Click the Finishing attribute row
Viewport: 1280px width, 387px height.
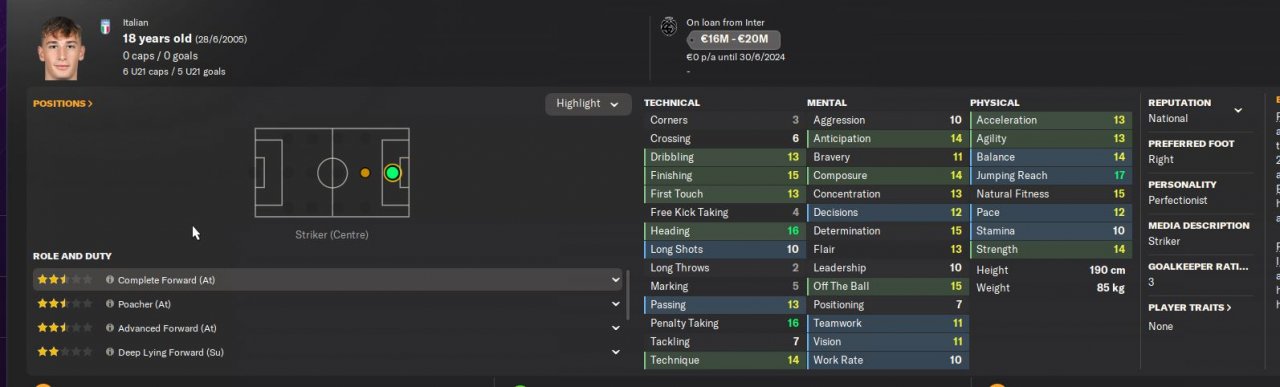[724, 175]
